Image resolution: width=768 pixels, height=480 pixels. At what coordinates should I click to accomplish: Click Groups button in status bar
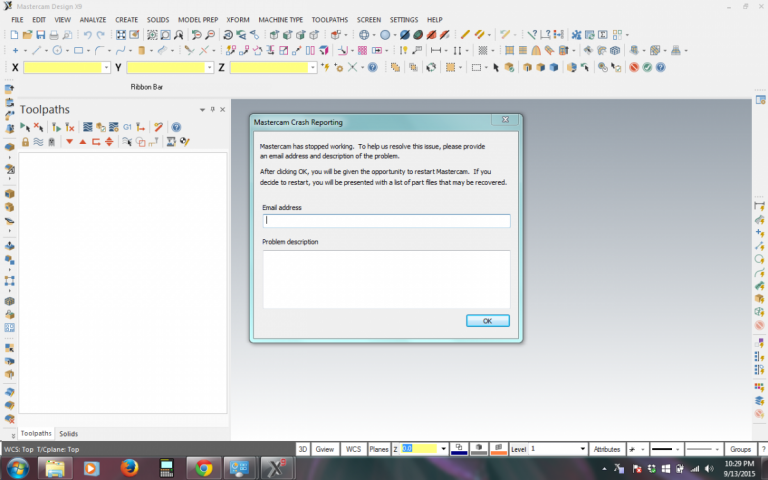click(740, 449)
